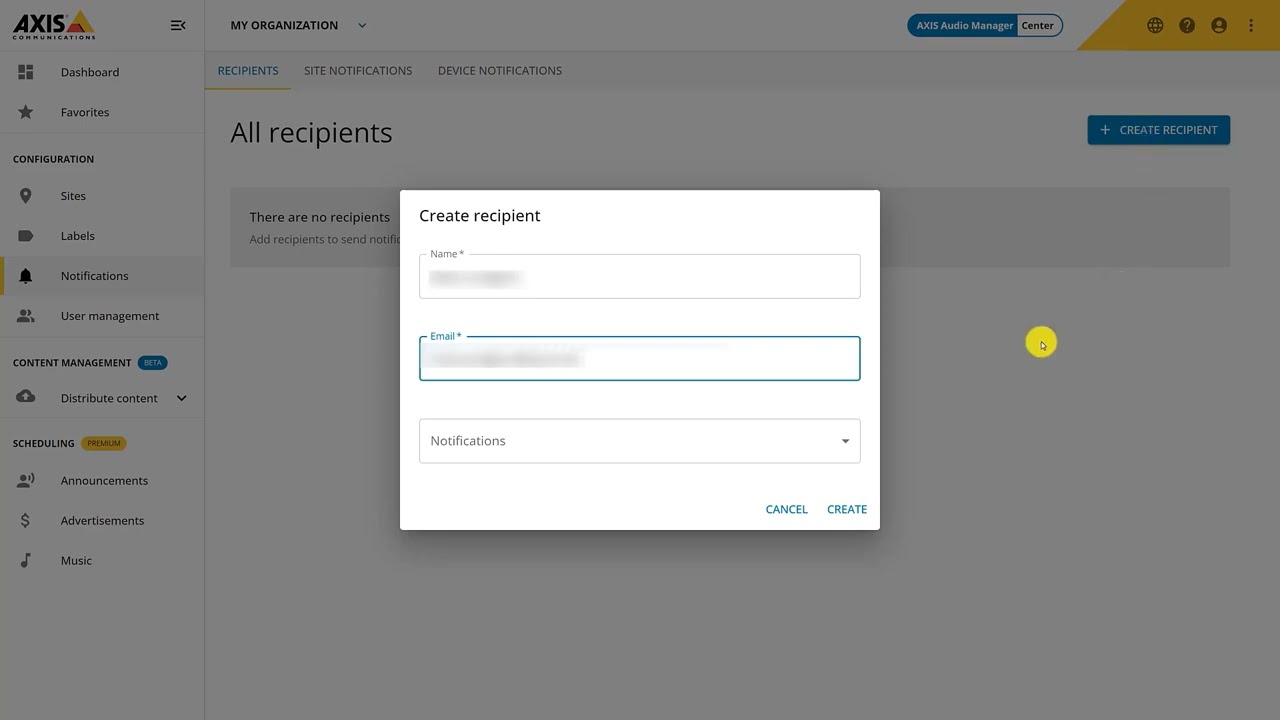Click the 'There are no recipients' text
This screenshot has height=720, width=1280.
pyautogui.click(x=320, y=217)
